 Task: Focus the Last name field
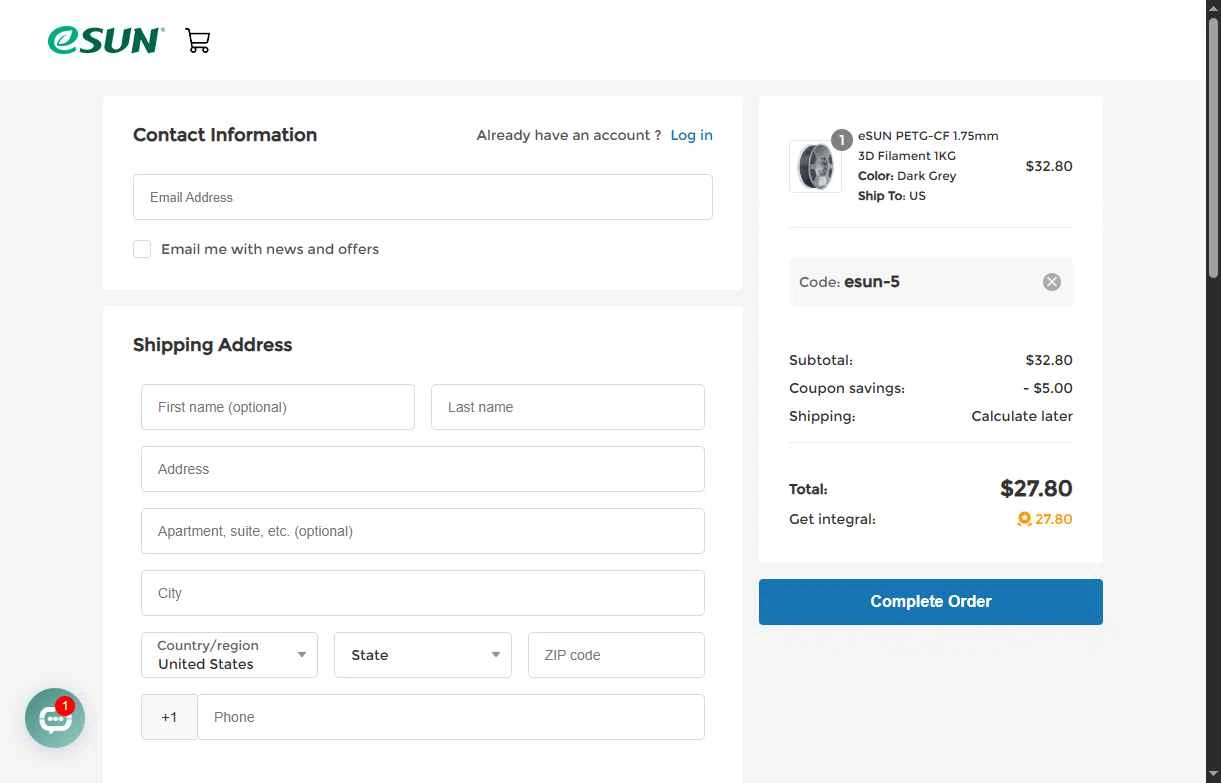(568, 407)
